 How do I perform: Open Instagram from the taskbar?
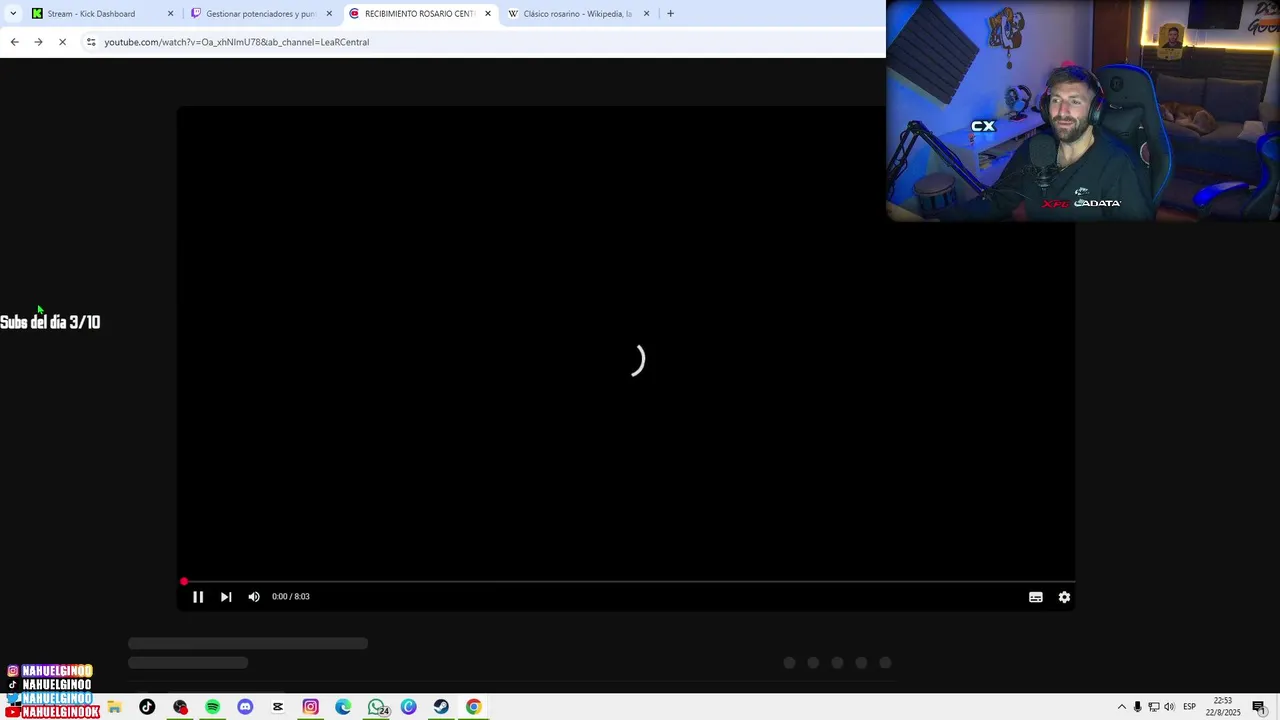tap(310, 707)
